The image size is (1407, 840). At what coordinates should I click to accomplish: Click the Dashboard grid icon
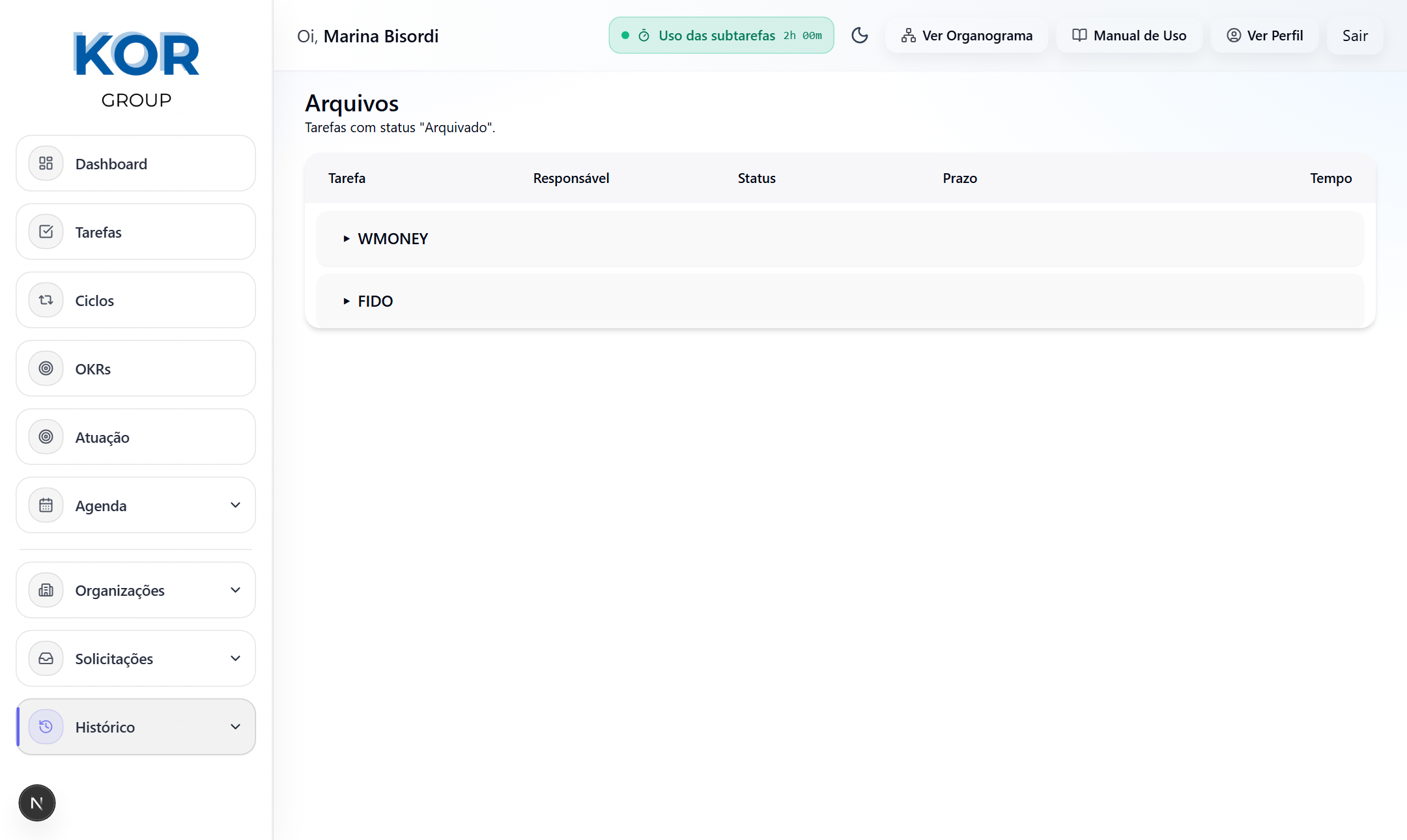(46, 163)
